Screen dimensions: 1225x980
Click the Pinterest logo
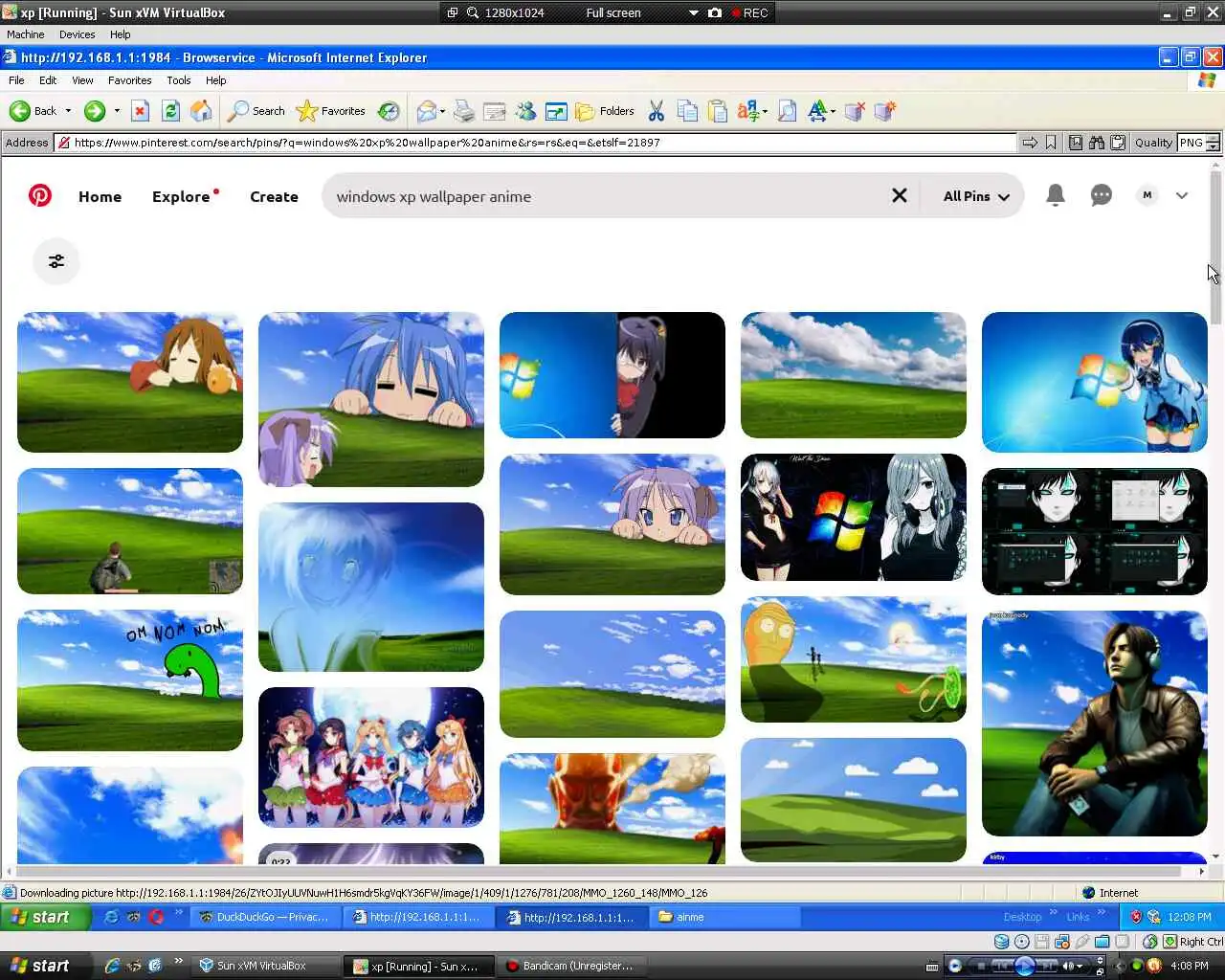pos(40,195)
